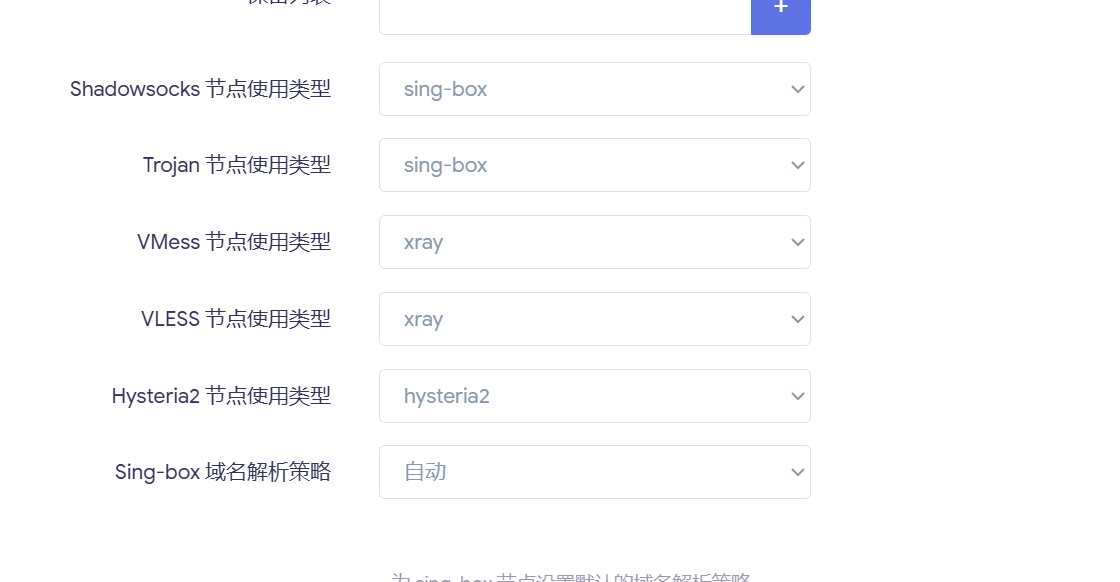Open the VMess node type dropdown
The image size is (1120, 582).
coord(594,242)
